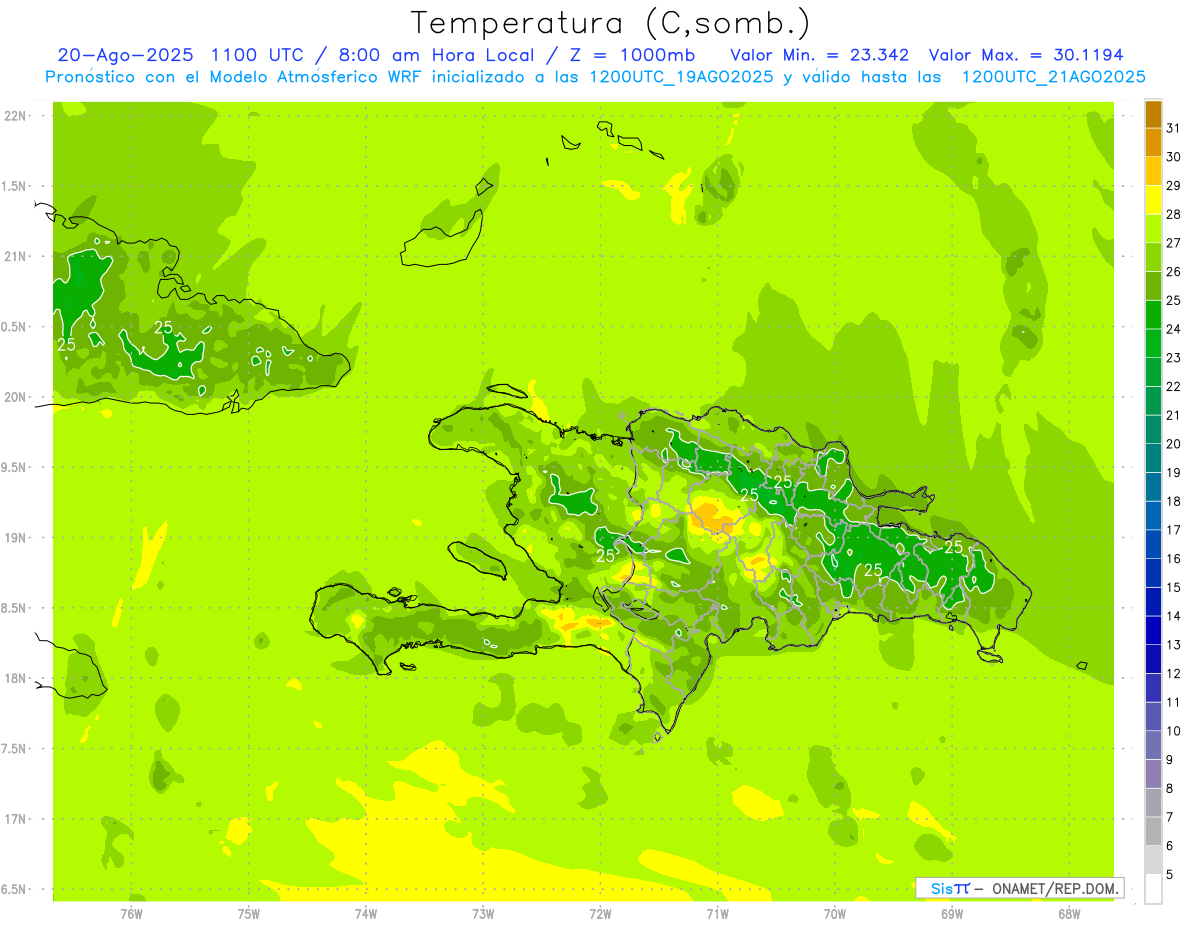Click the '74W' longitude axis label
The height and width of the screenshot is (927, 1200).
tap(365, 914)
